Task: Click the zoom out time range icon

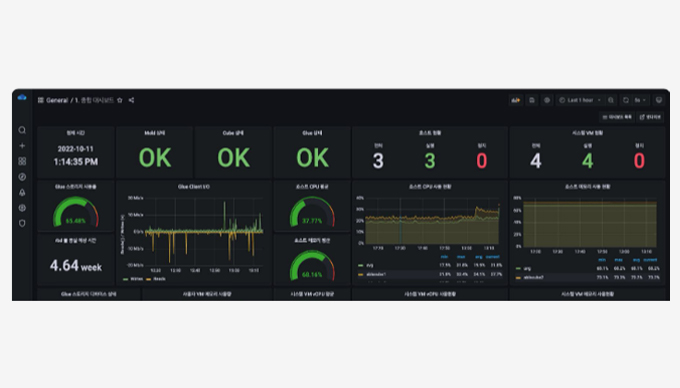Action: [x=611, y=100]
